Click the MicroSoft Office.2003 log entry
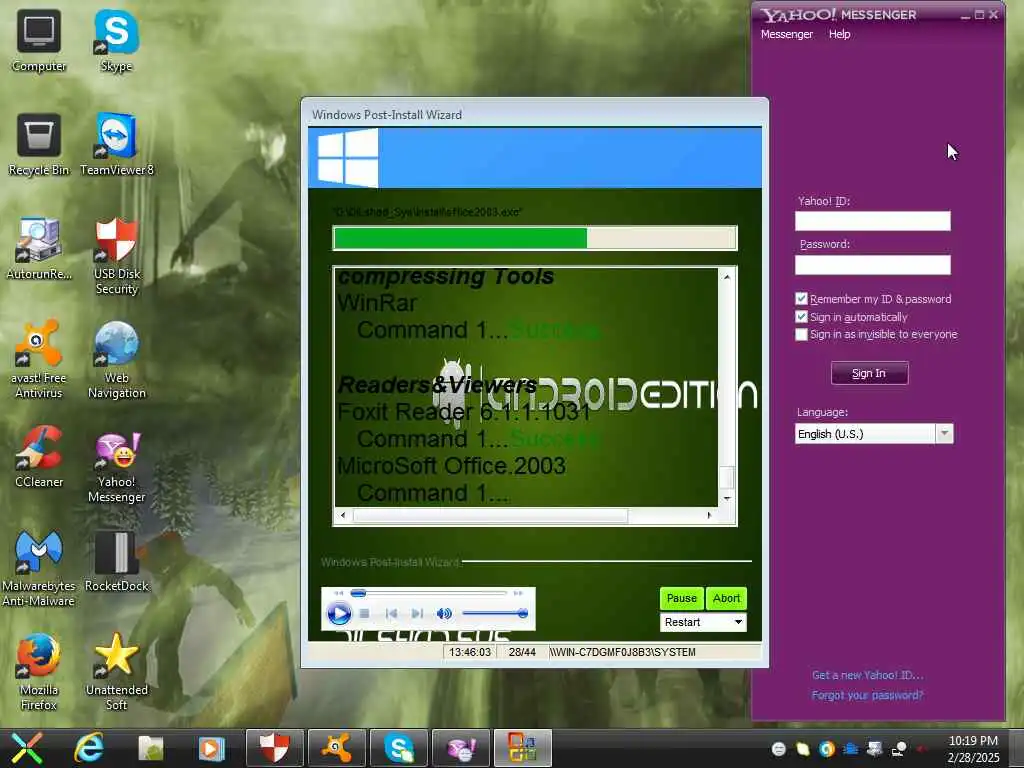 [451, 466]
